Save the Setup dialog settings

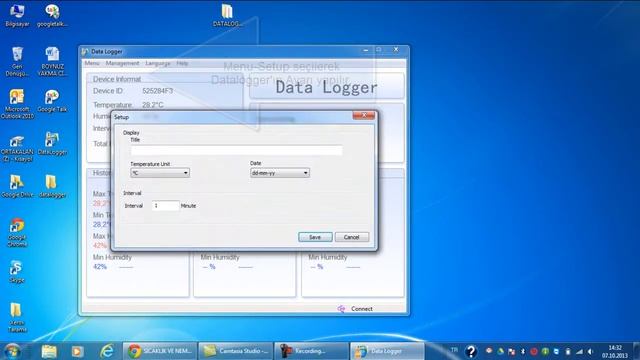[x=315, y=237]
